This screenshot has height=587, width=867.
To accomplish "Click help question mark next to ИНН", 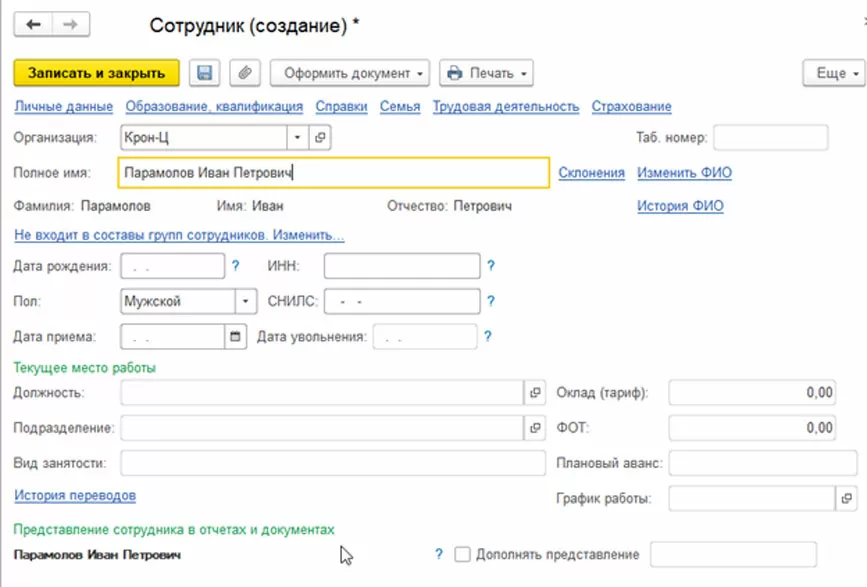I will coord(491,266).
